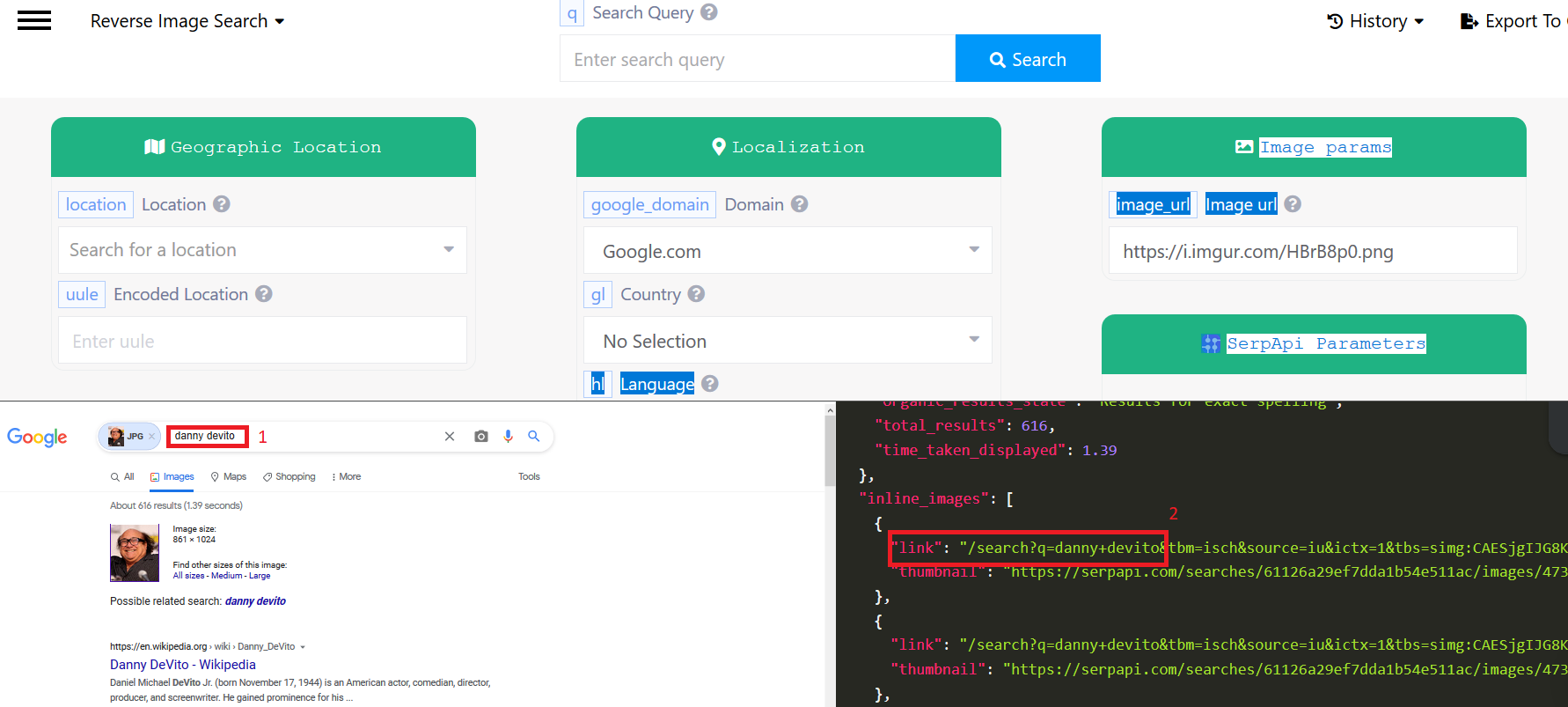The image size is (1568, 707).
Task: Click the Geographic Location panel header
Action: (263, 147)
